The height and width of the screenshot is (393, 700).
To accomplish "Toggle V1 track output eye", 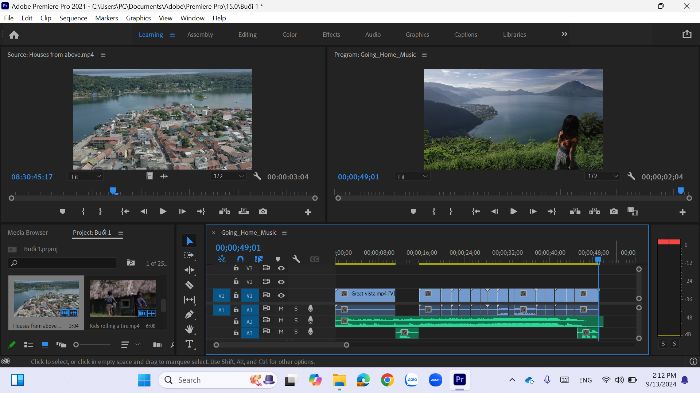I will pyautogui.click(x=281, y=295).
